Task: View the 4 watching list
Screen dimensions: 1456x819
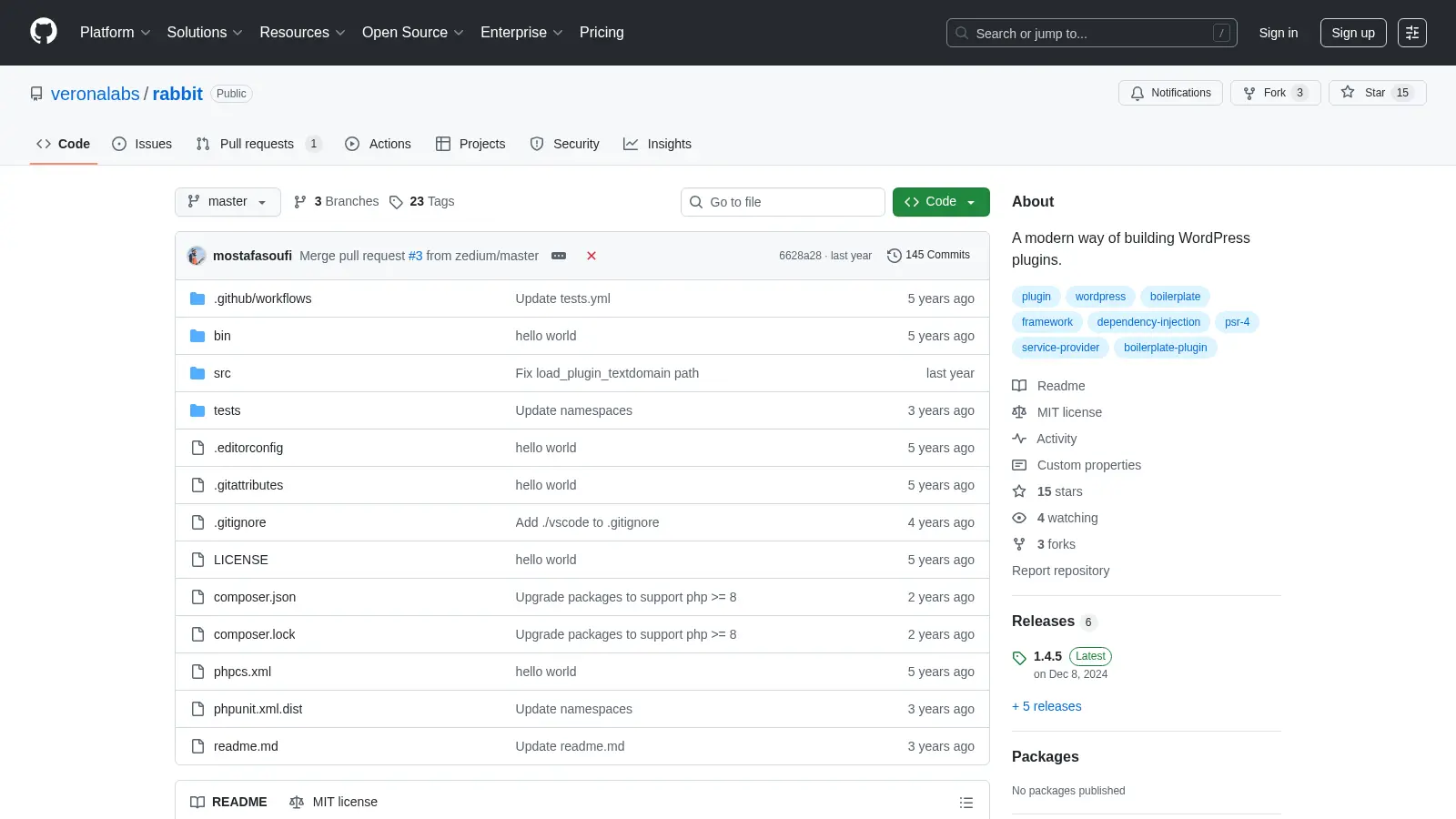Action: [1055, 518]
